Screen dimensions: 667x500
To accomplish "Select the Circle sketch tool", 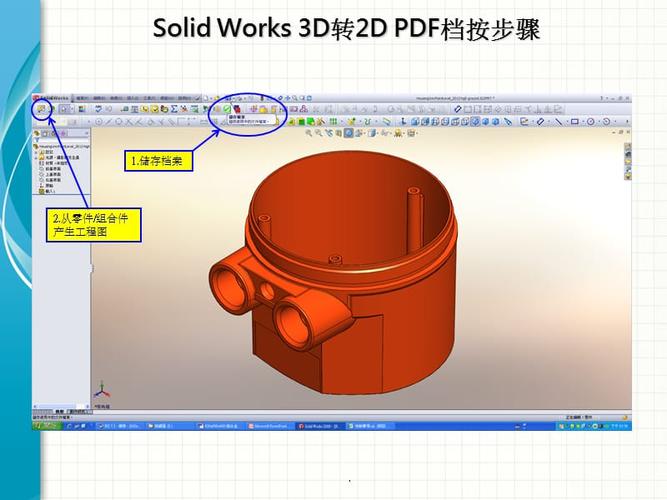I will click(590, 121).
